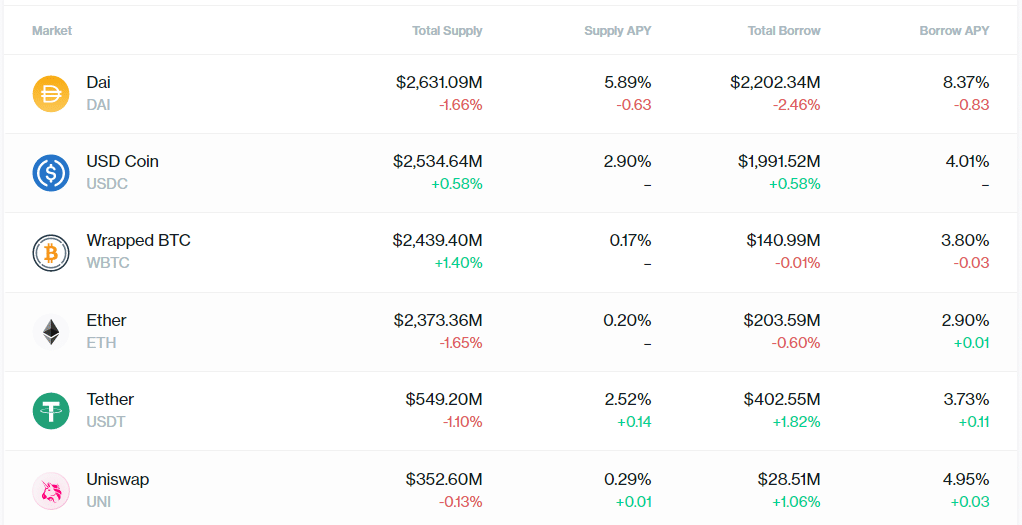
Task: Click the USDT ticker symbol
Action: [x=106, y=422]
